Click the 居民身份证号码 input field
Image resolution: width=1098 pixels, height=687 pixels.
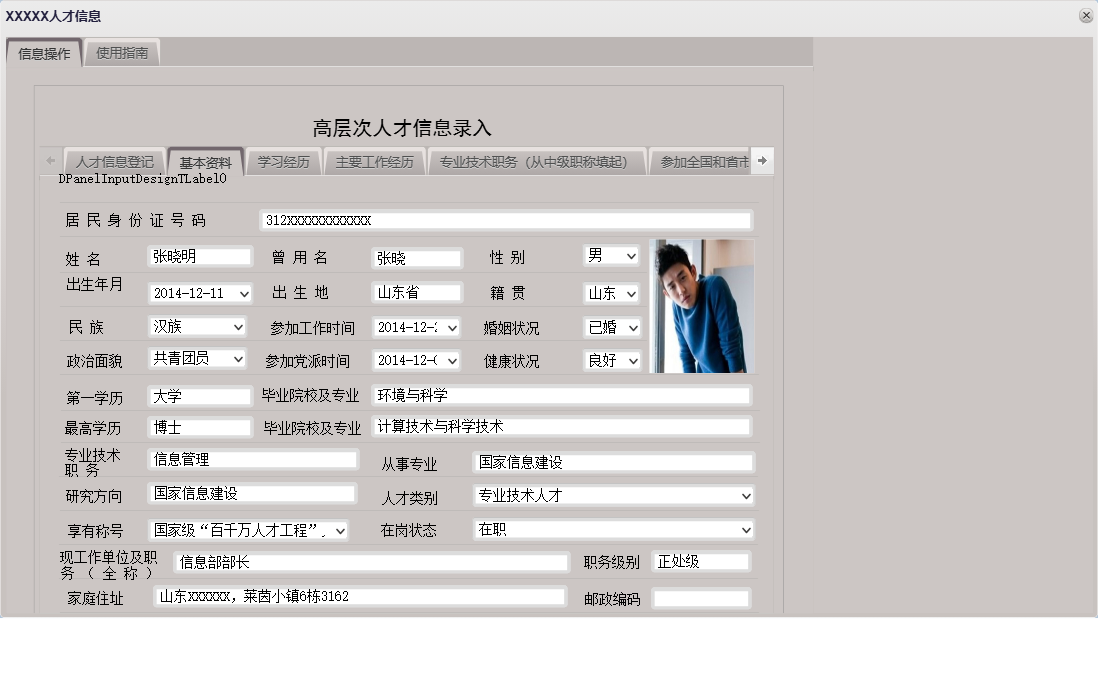pos(505,220)
